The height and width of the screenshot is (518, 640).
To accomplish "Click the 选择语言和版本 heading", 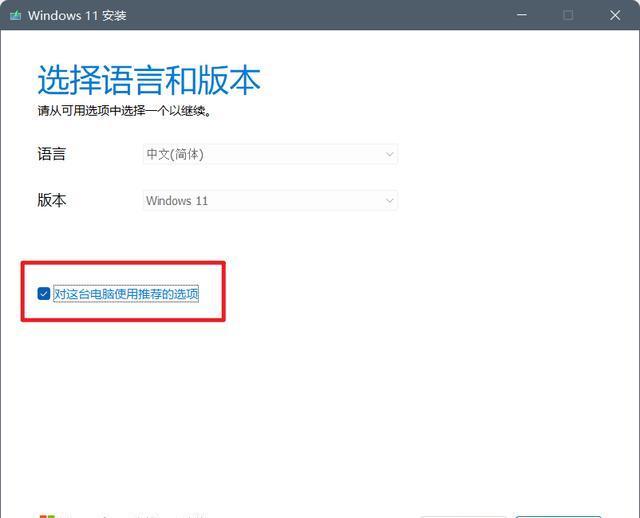I will 149,80.
